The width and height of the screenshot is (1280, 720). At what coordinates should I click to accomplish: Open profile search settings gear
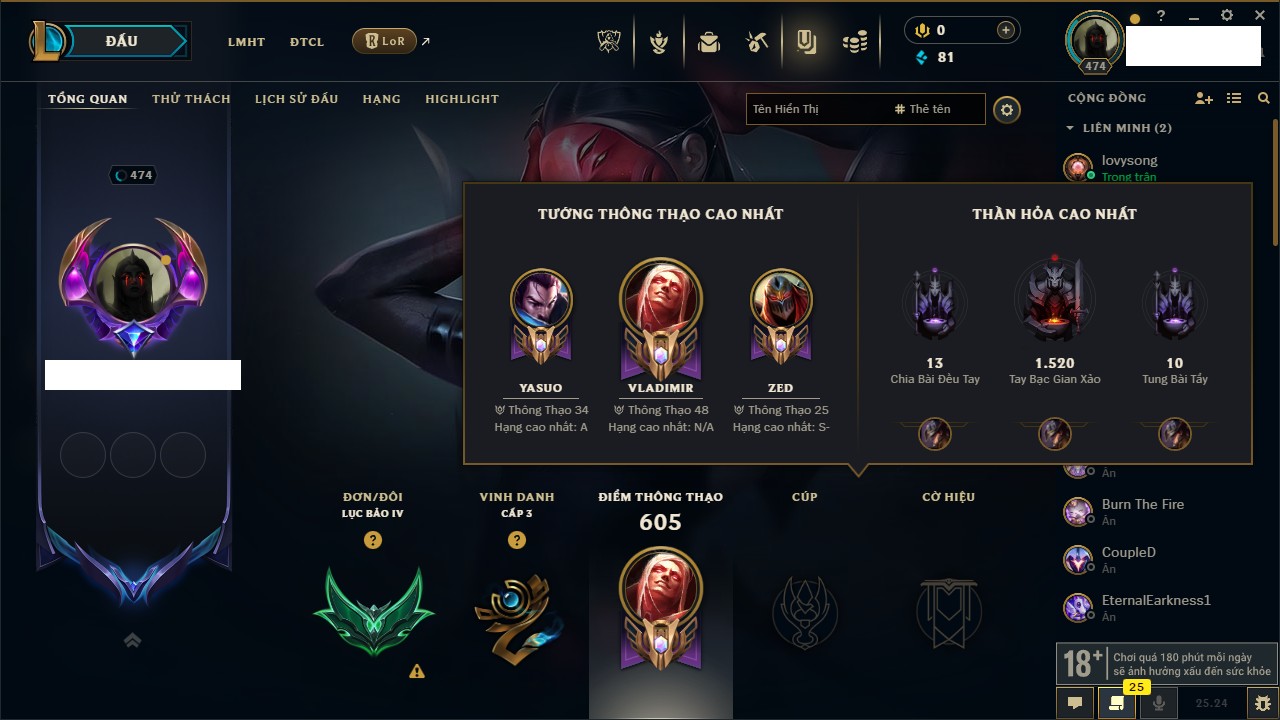[1007, 109]
